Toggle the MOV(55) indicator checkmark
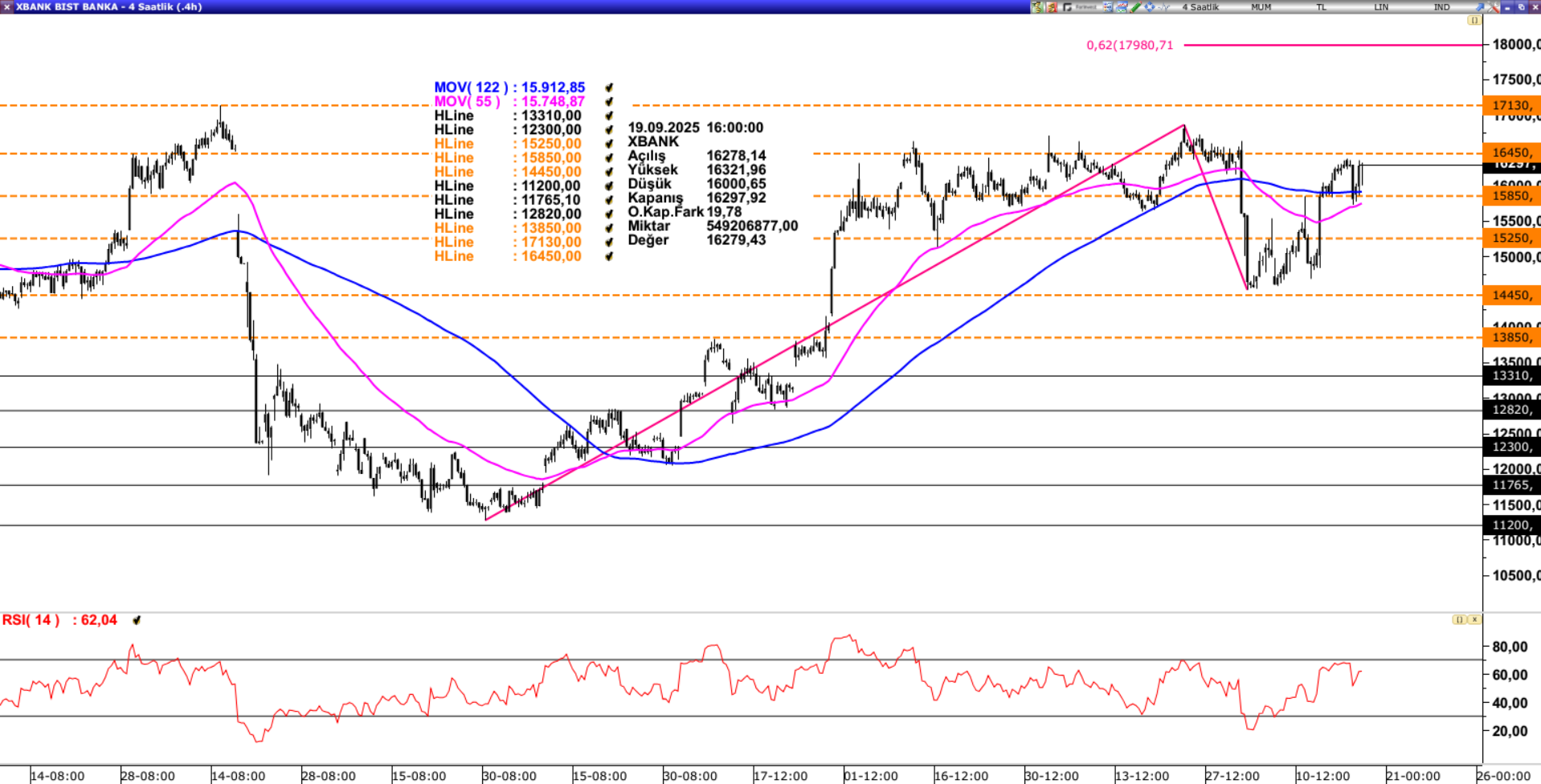Screen dimensions: 1541x784 (x=609, y=102)
